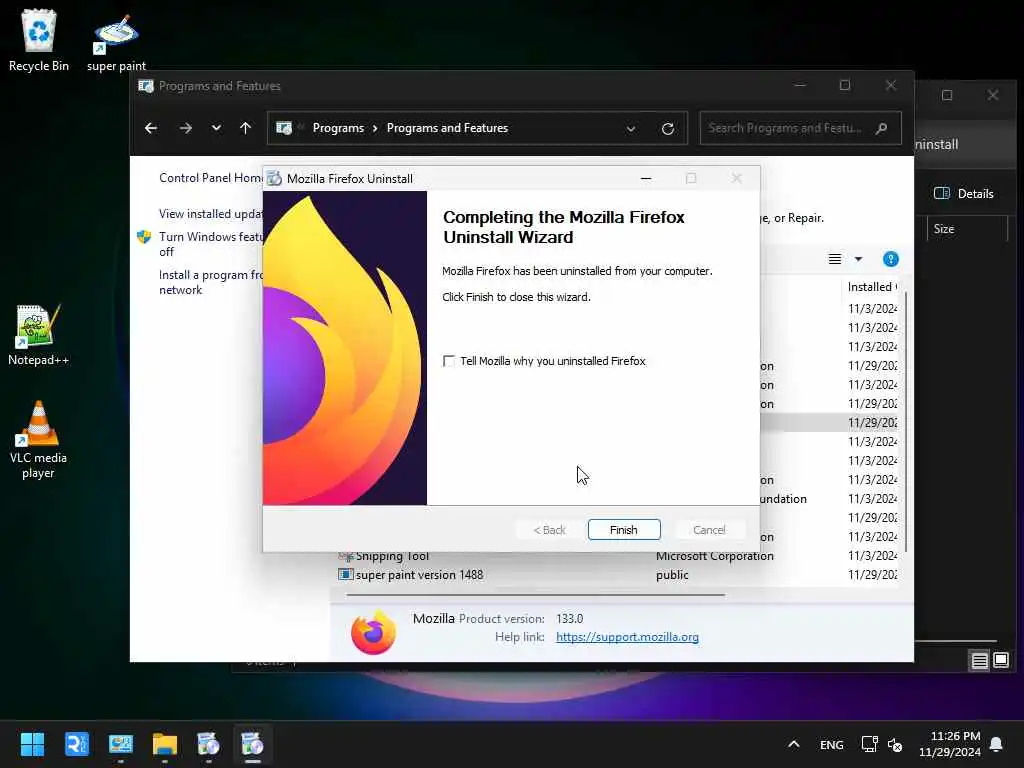Click the Mozilla Firefox Uninstall title icon
1024x768 pixels.
275,178
